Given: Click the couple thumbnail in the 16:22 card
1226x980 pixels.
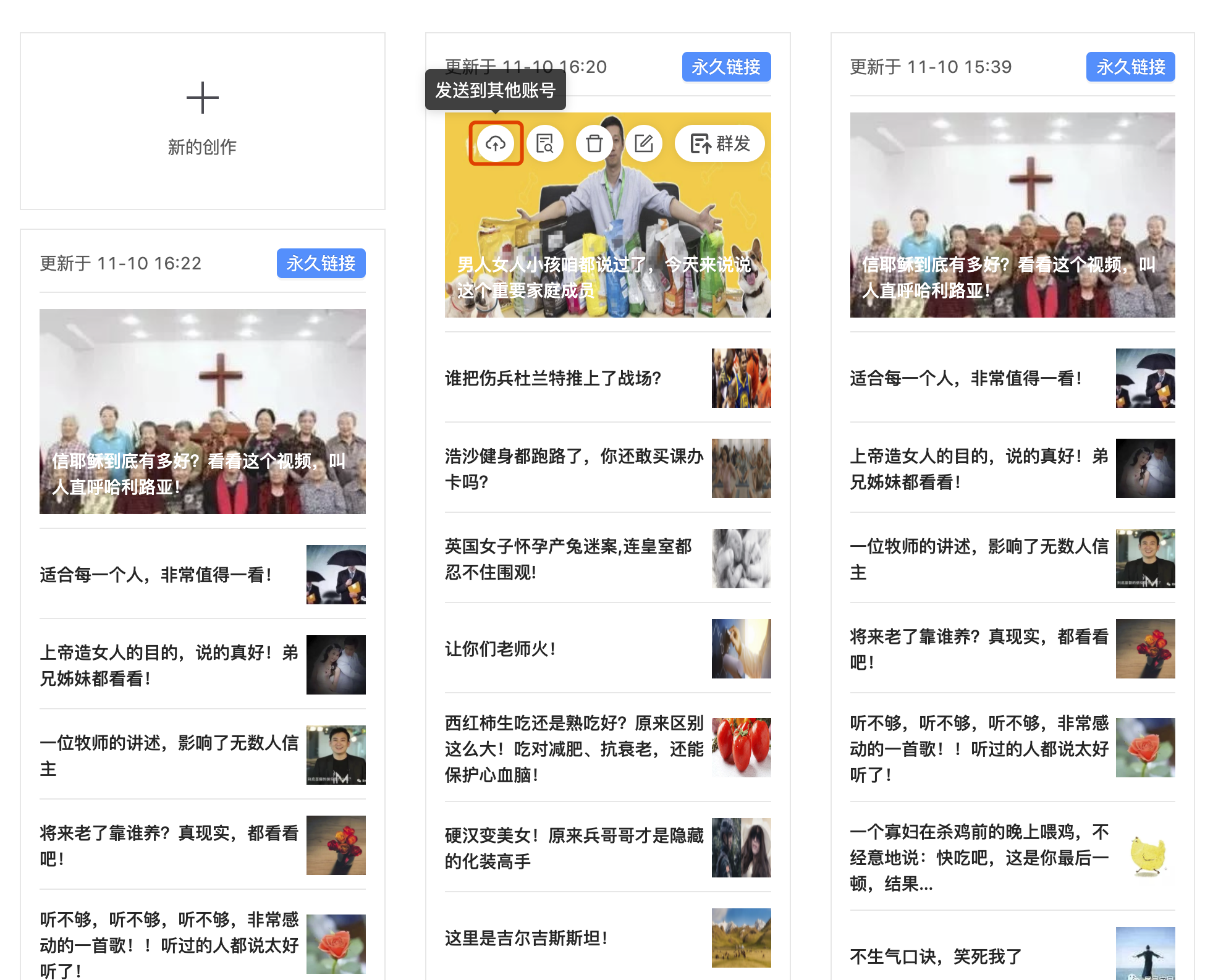Looking at the screenshot, I should point(336,665).
